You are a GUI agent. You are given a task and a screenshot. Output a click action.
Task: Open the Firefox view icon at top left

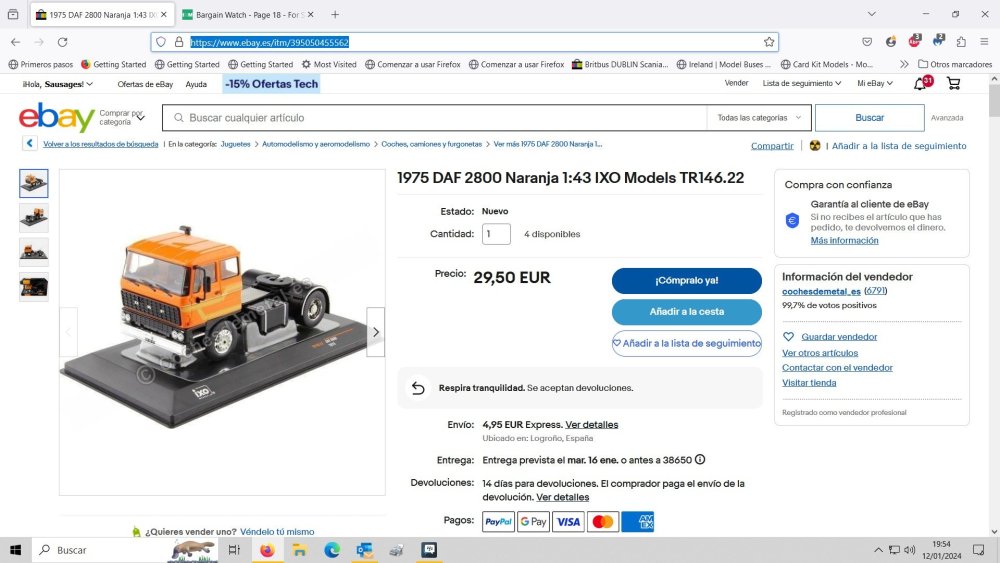(x=13, y=14)
